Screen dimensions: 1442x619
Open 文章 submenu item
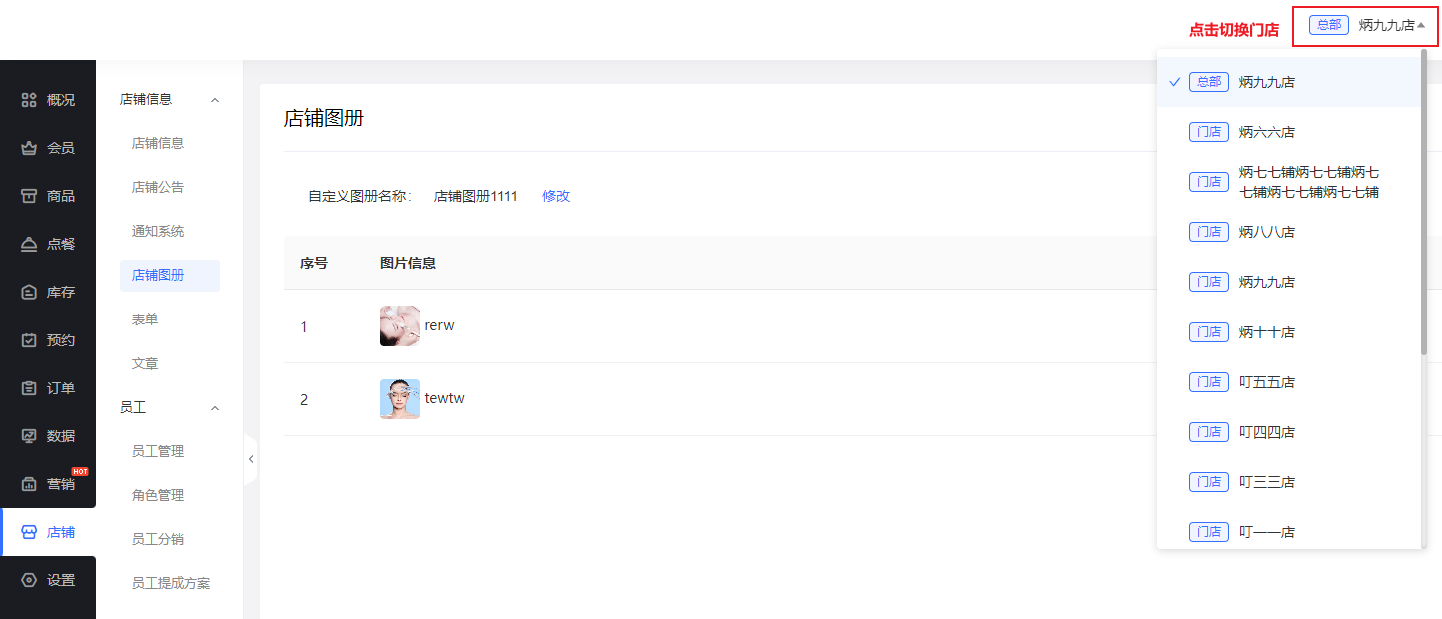[x=145, y=363]
